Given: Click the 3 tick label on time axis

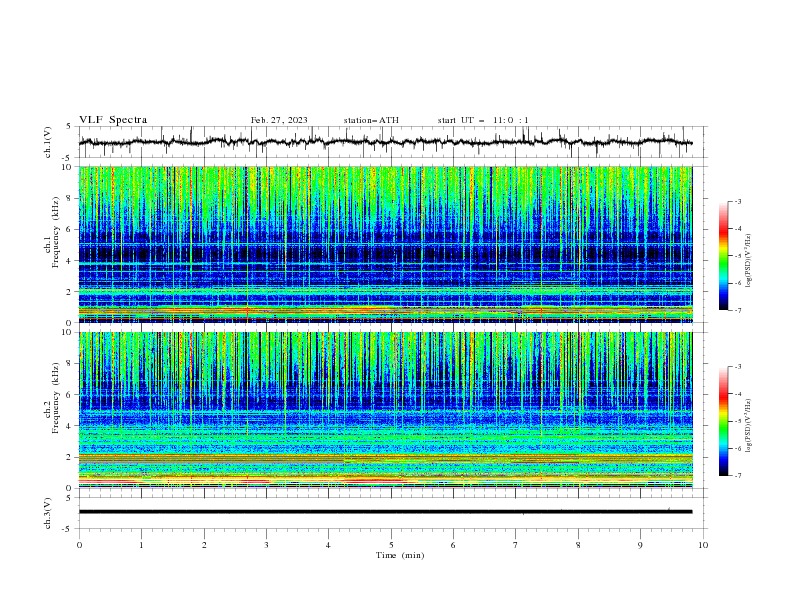Looking at the screenshot, I should click(x=266, y=545).
